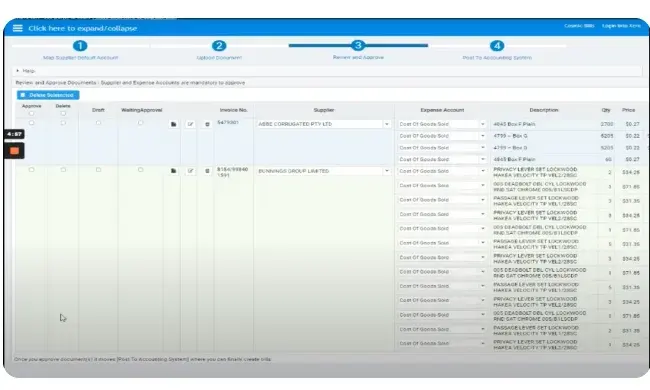This screenshot has height=390, width=650.
Task: Click the BUNNINGS invoice number starting 8184
Action: (233, 172)
